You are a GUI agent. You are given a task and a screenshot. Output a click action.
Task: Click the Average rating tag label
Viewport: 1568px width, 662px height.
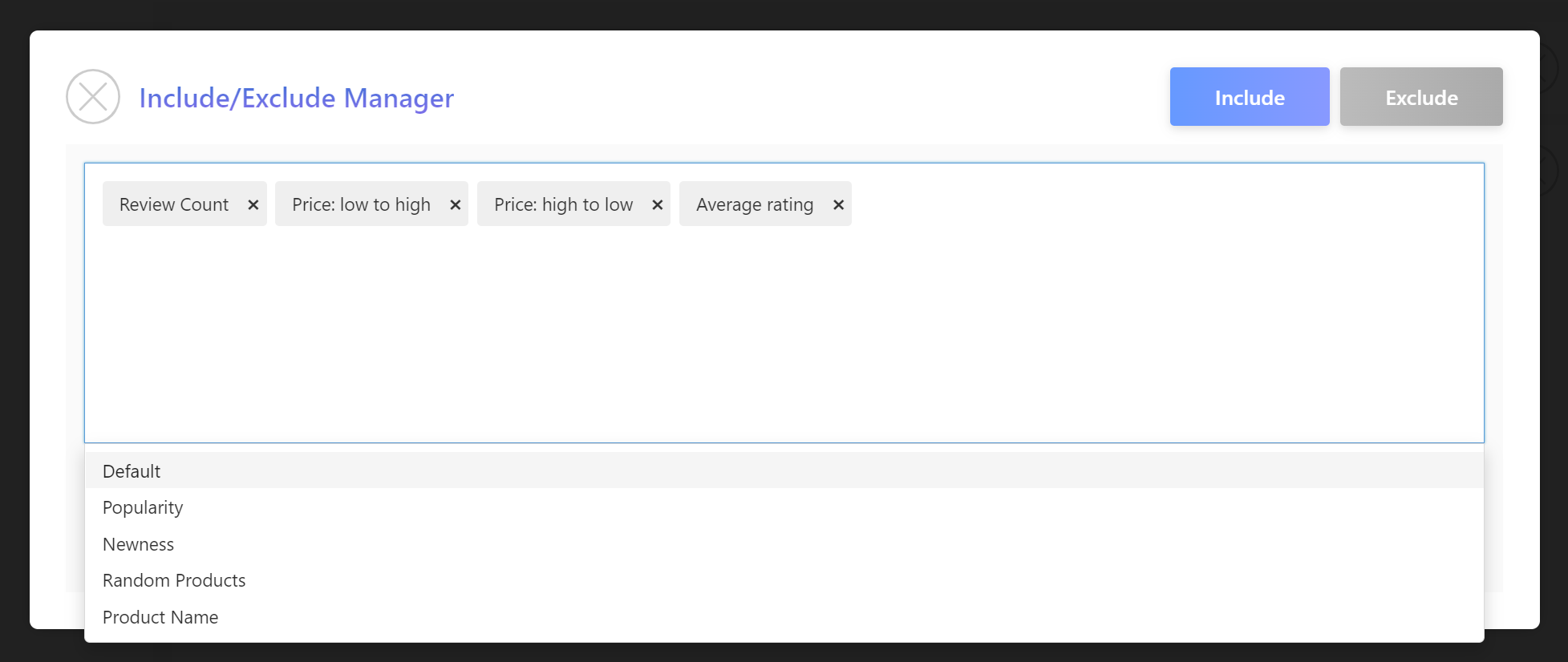754,204
